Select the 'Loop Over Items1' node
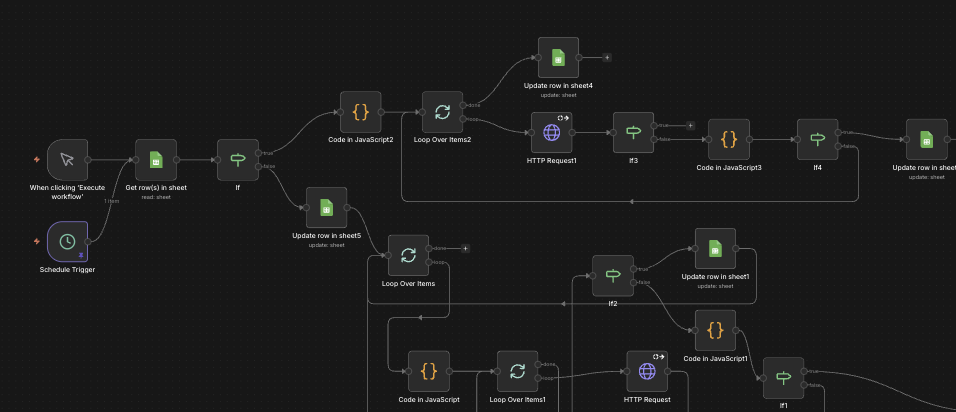 tap(518, 371)
